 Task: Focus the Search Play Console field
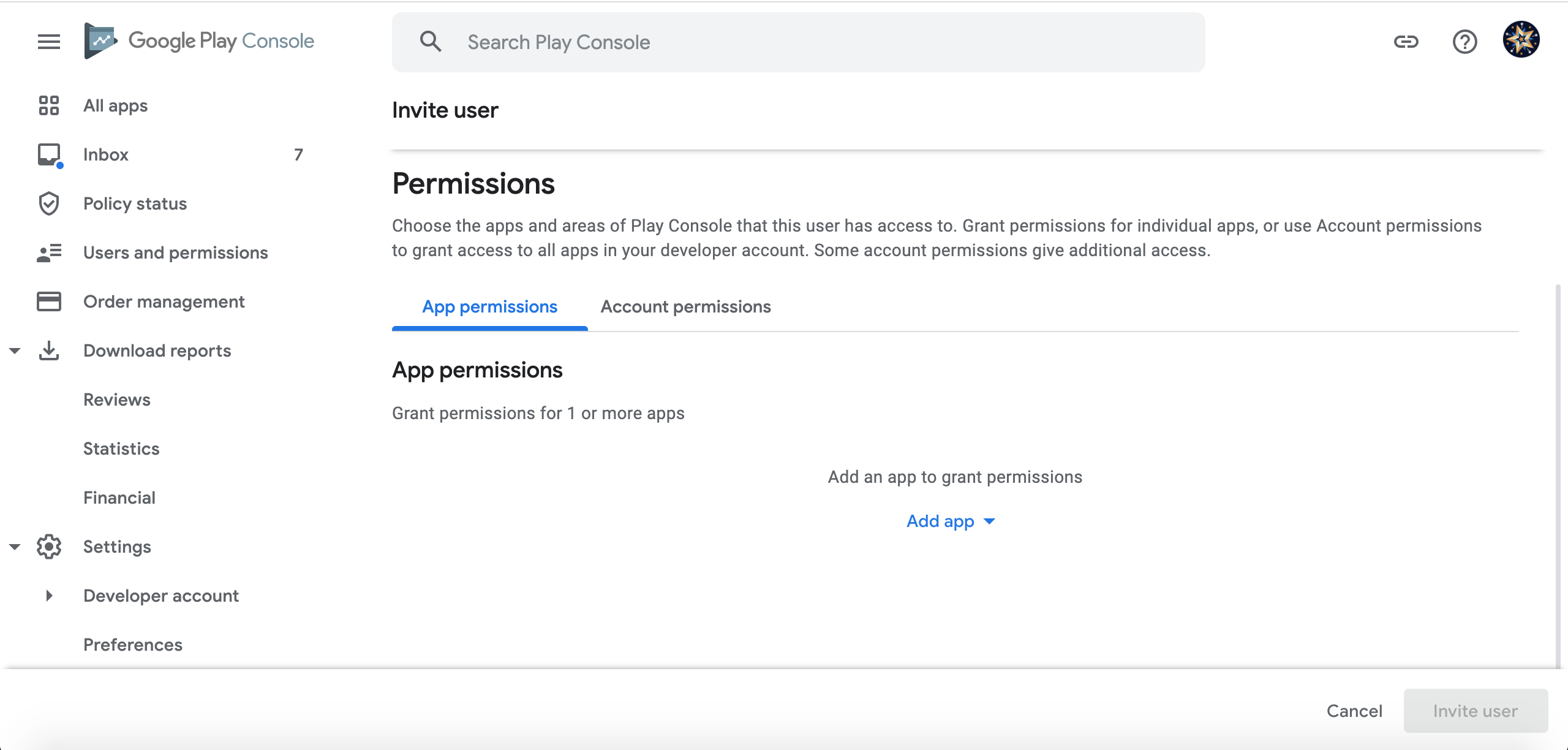(x=799, y=42)
